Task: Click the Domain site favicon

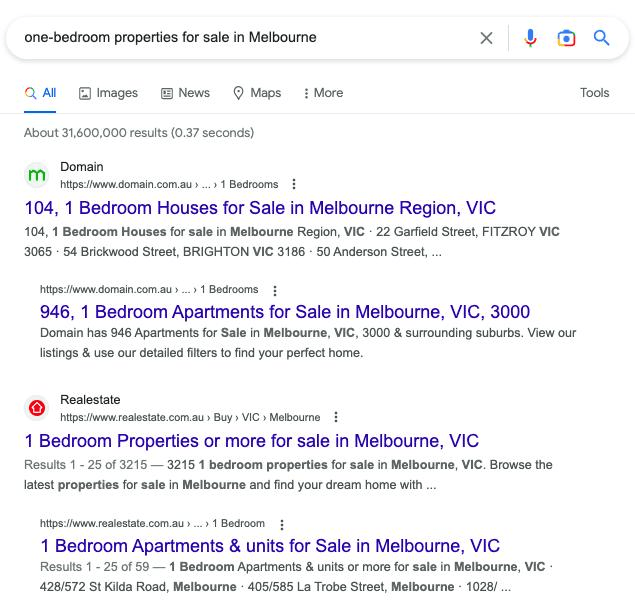Action: tap(37, 175)
